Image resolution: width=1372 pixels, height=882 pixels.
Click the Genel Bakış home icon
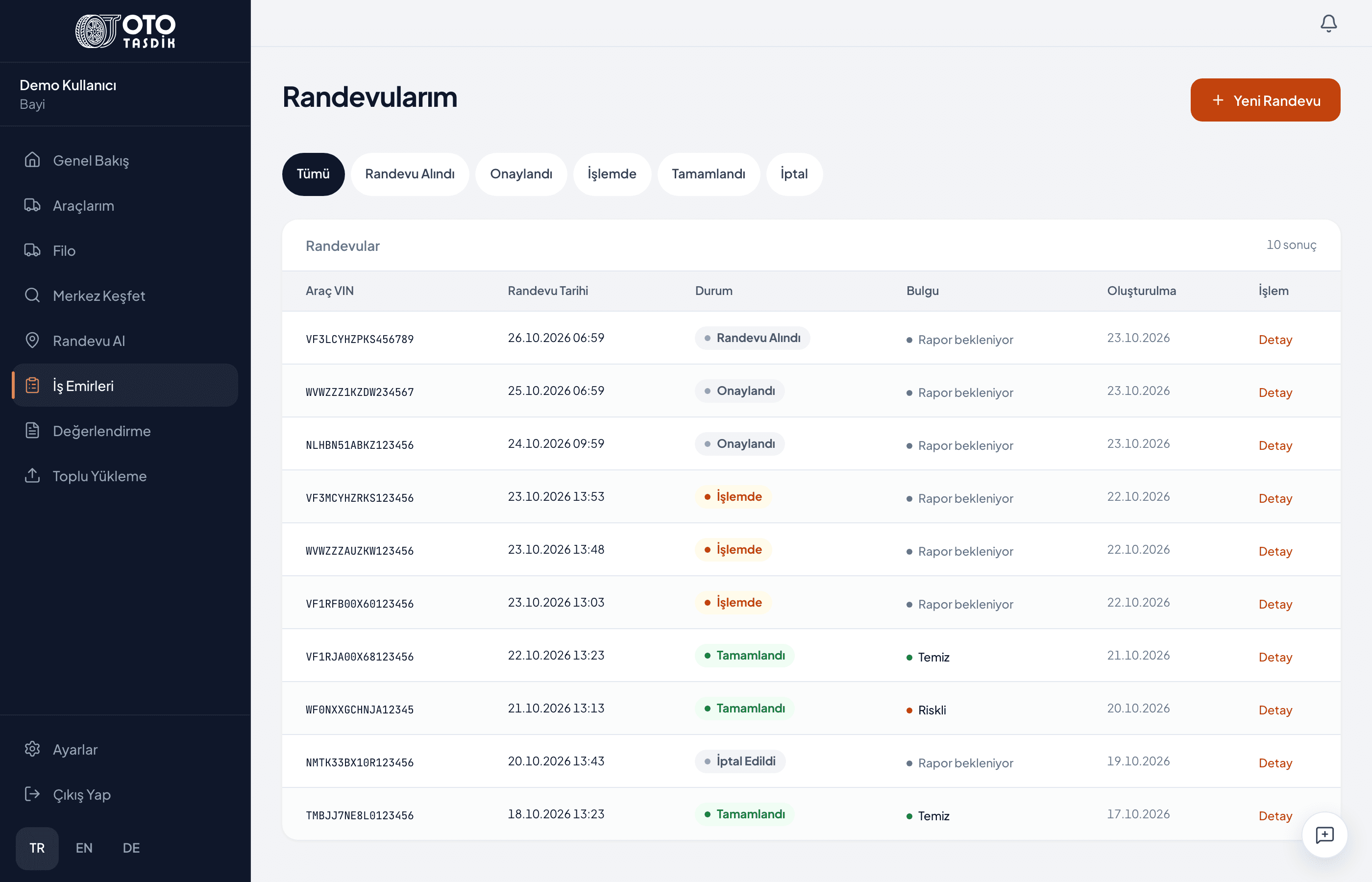pos(33,160)
